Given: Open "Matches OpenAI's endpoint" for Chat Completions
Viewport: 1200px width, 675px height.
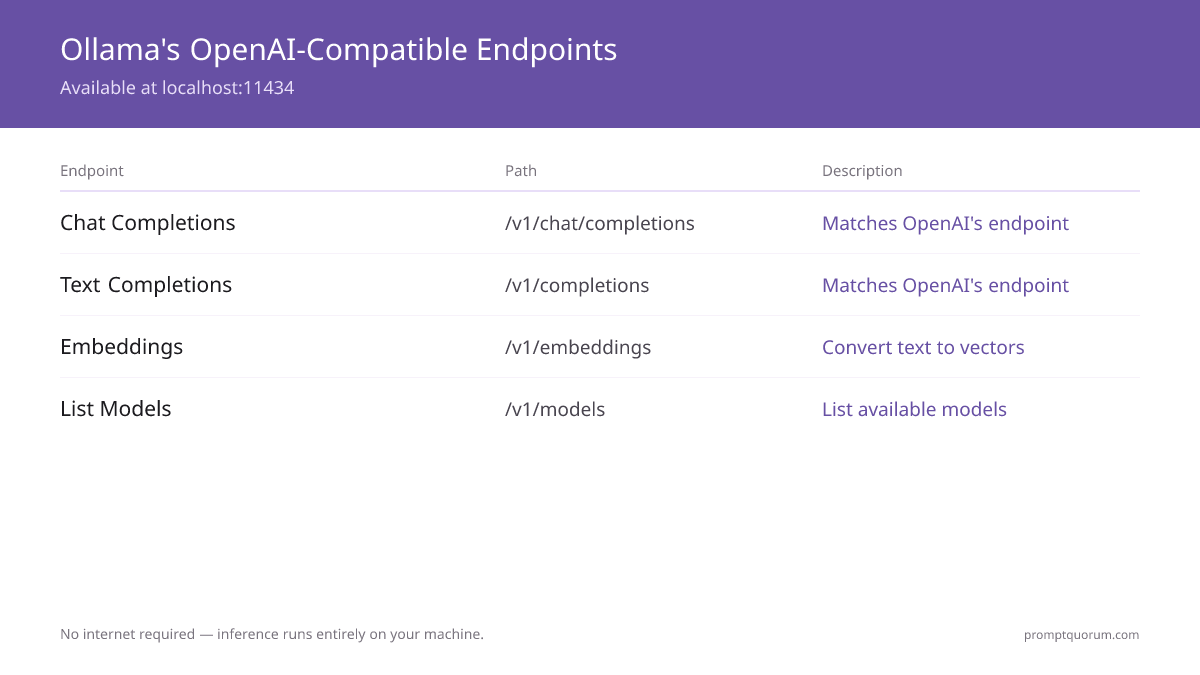Looking at the screenshot, I should pos(945,224).
